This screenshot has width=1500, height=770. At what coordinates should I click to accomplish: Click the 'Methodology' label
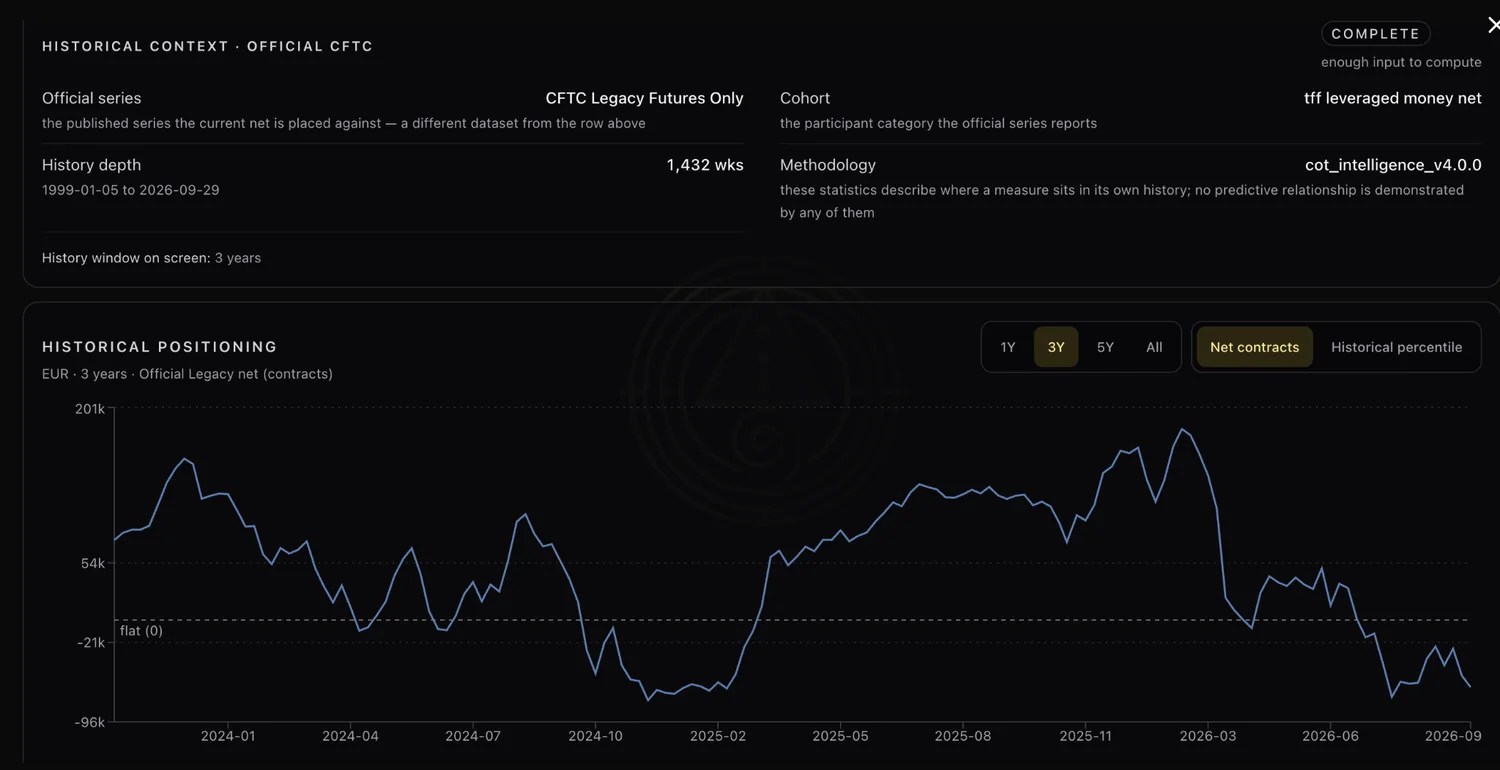click(x=828, y=165)
